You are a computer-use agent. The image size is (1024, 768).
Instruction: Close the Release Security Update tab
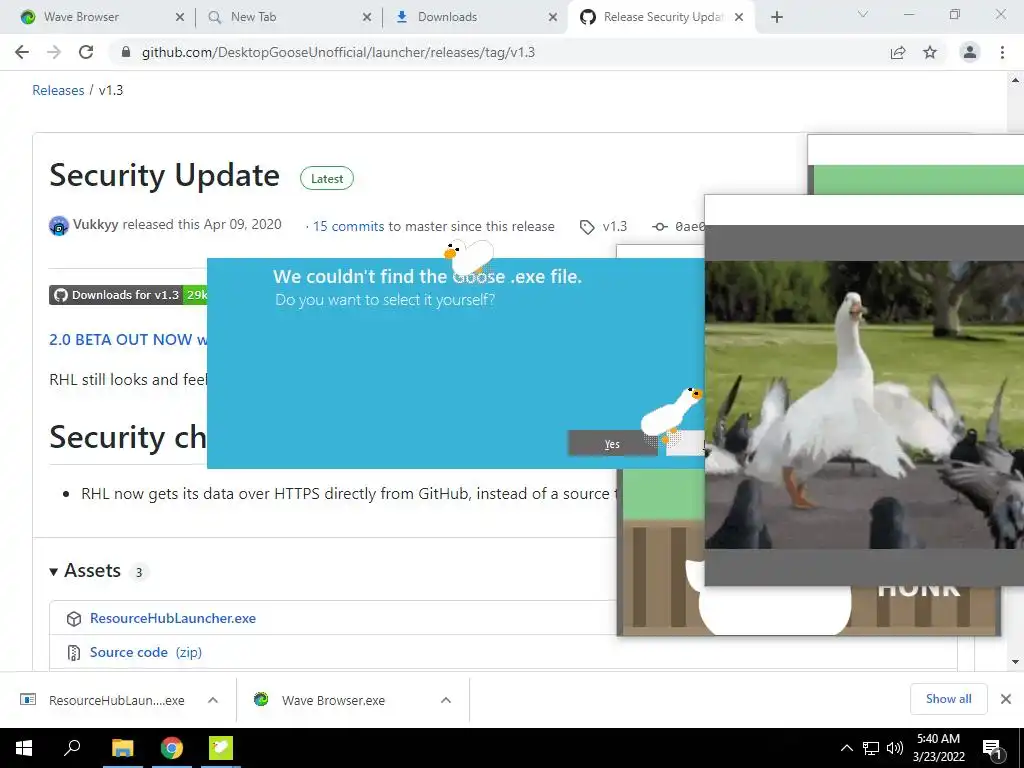click(739, 17)
